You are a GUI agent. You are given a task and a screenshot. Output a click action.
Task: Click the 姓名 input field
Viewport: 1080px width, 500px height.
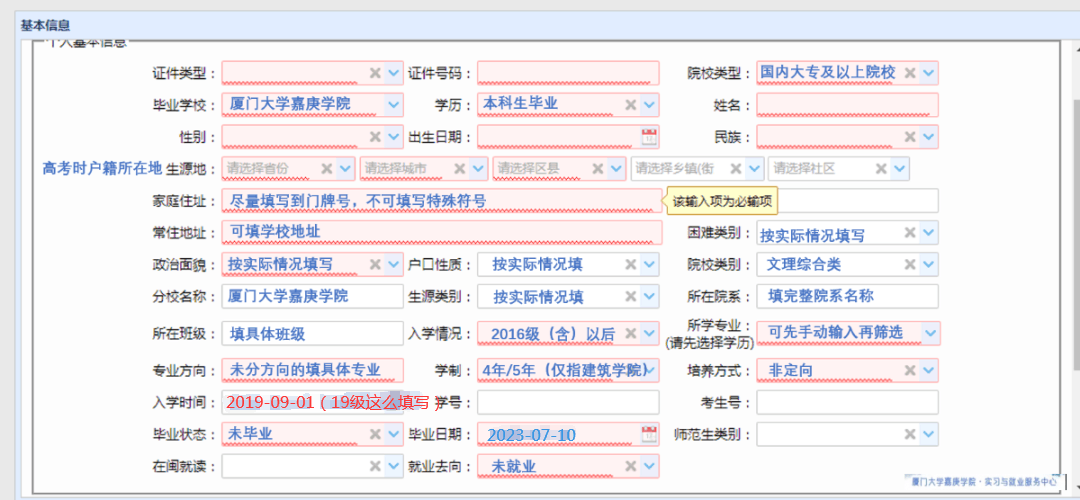click(847, 105)
